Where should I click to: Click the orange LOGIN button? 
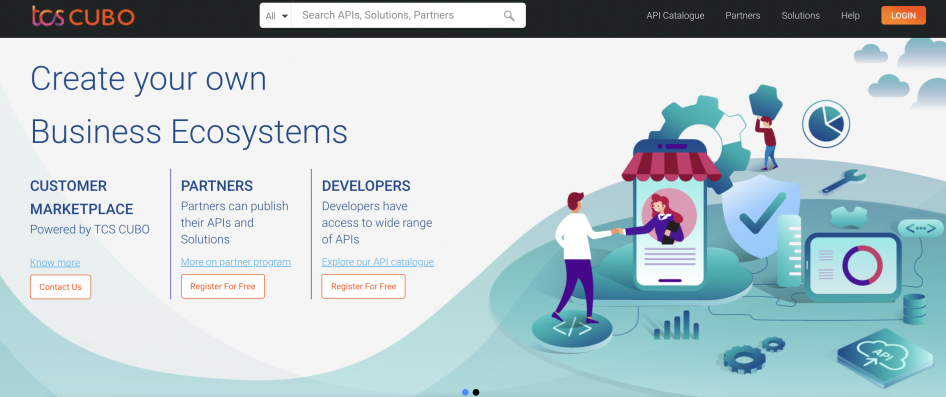tap(903, 16)
